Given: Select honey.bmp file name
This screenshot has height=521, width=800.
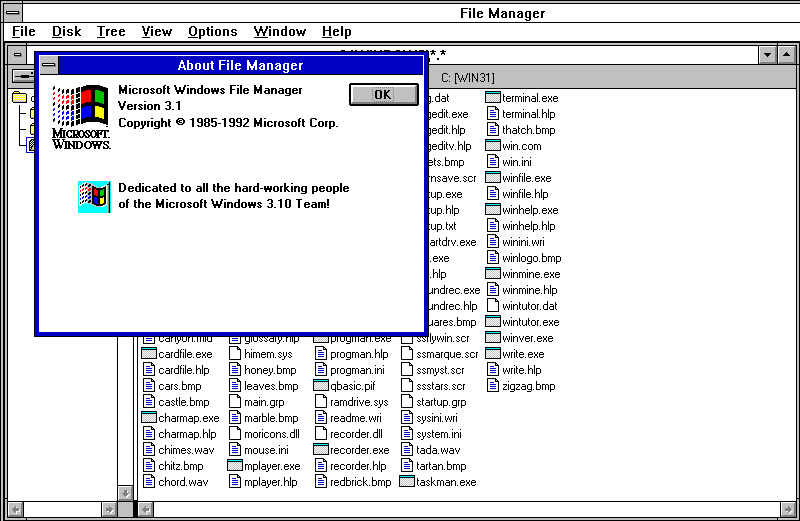Looking at the screenshot, I should pos(270,370).
